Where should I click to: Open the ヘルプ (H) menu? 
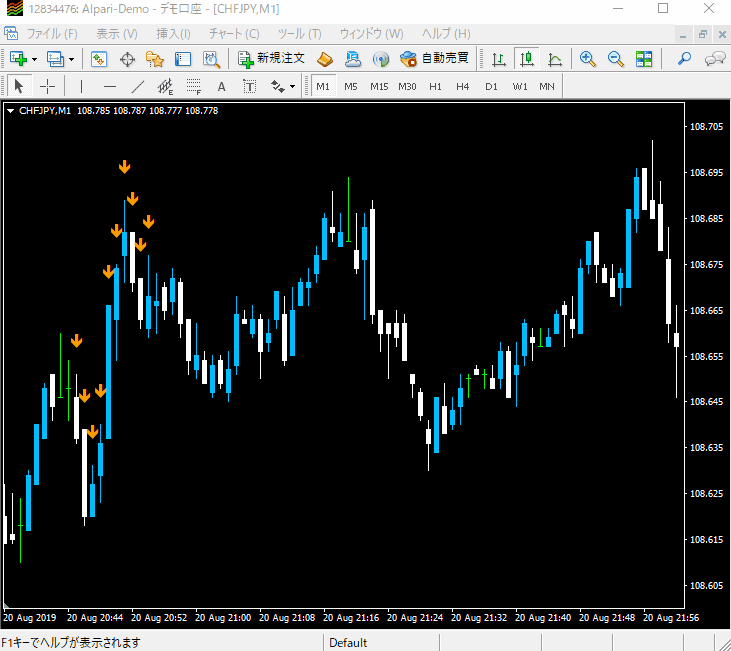pyautogui.click(x=446, y=34)
